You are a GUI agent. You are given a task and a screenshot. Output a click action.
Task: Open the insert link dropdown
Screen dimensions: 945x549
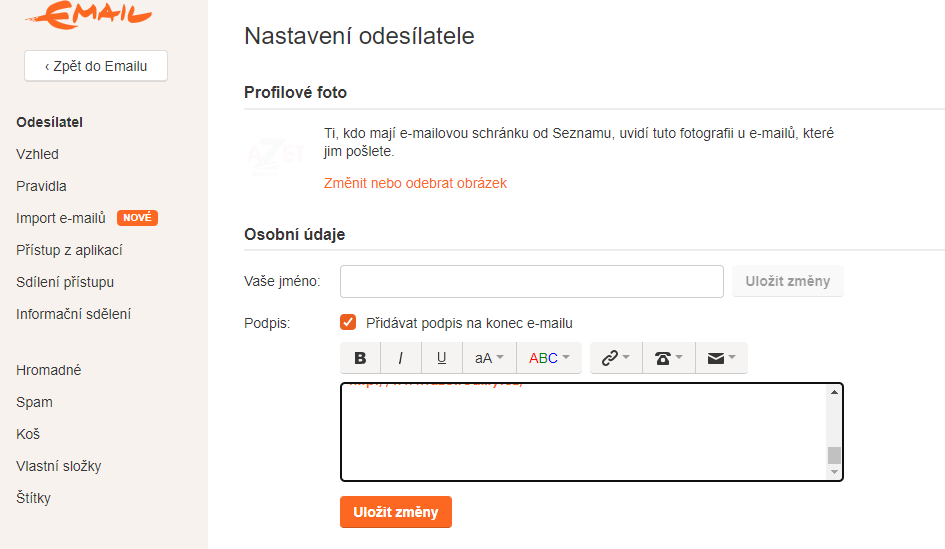[615, 358]
